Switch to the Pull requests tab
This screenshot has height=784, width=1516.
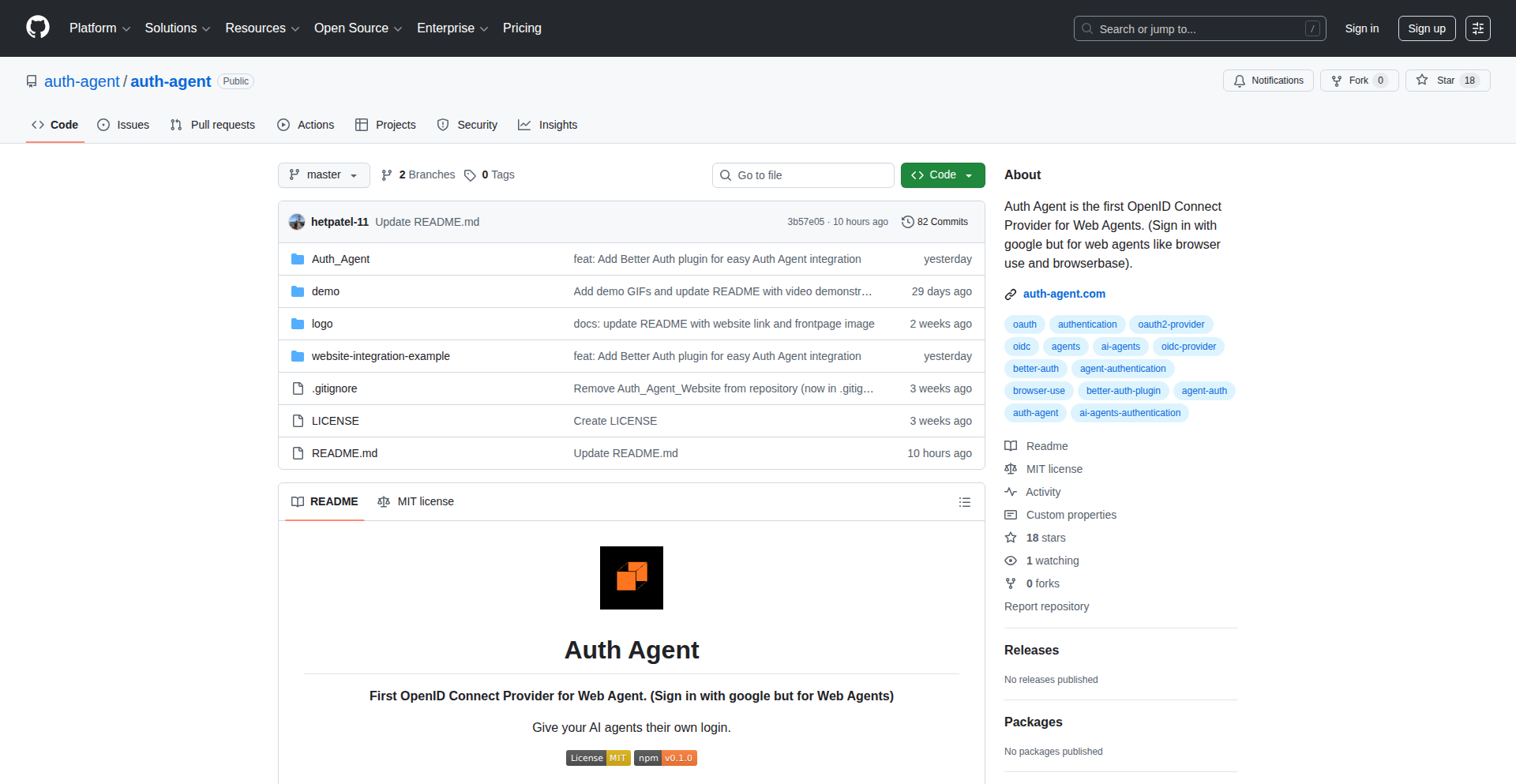point(212,125)
